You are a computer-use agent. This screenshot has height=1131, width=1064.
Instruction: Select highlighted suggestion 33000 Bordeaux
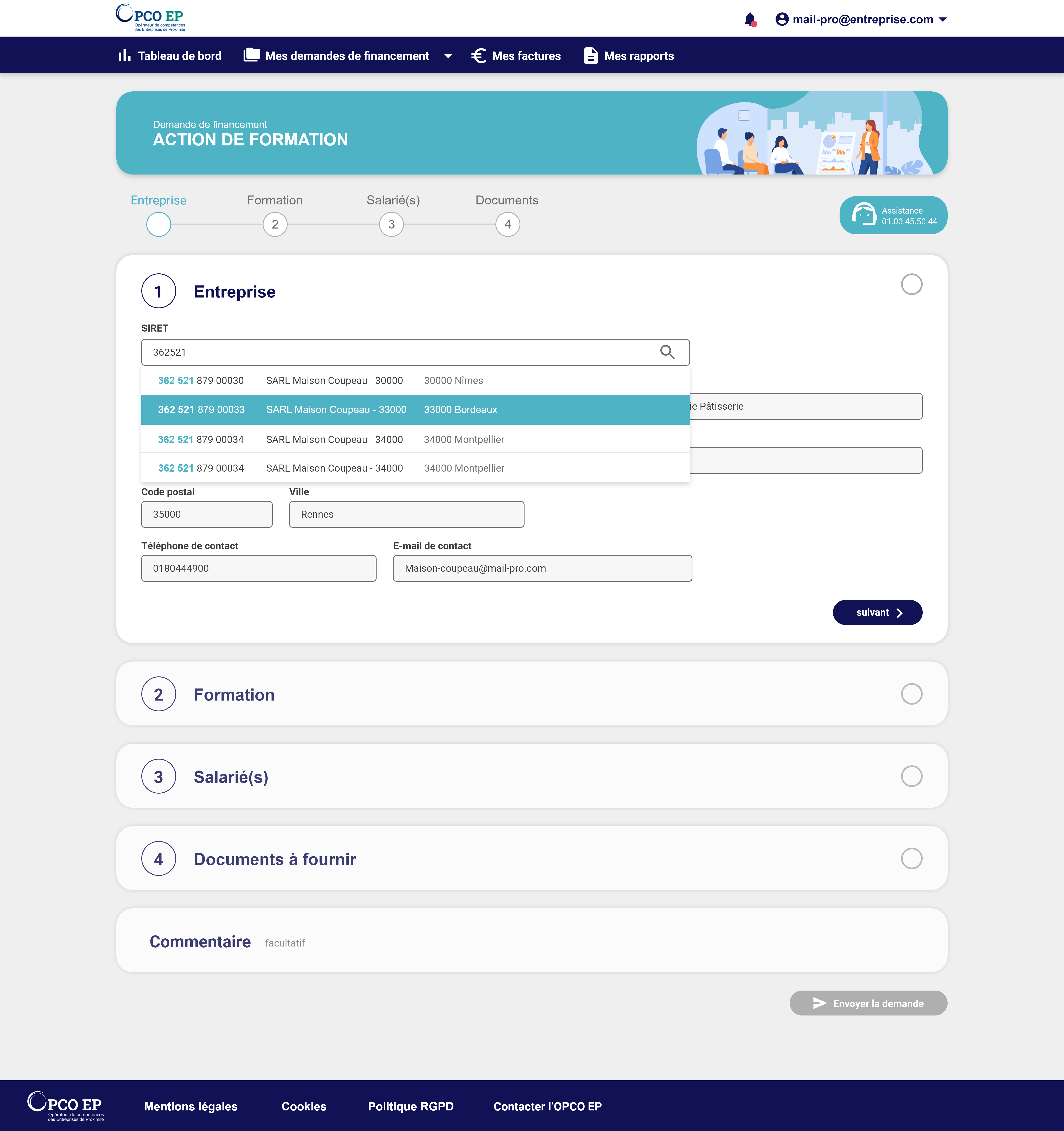415,410
